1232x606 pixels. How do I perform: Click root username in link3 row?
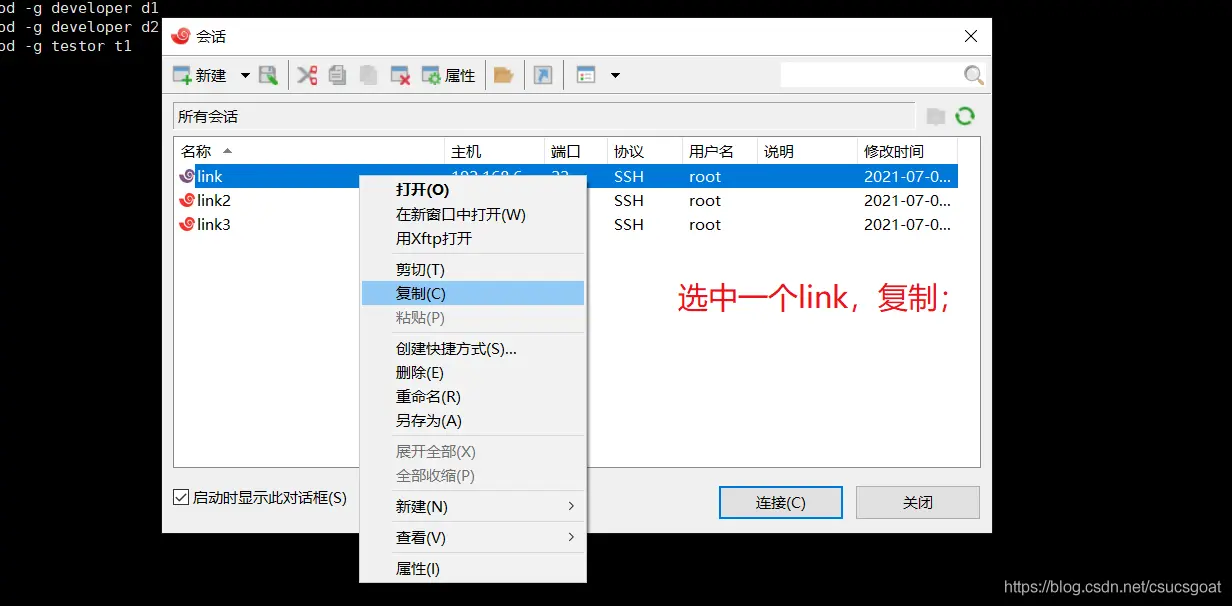pyautogui.click(x=705, y=224)
